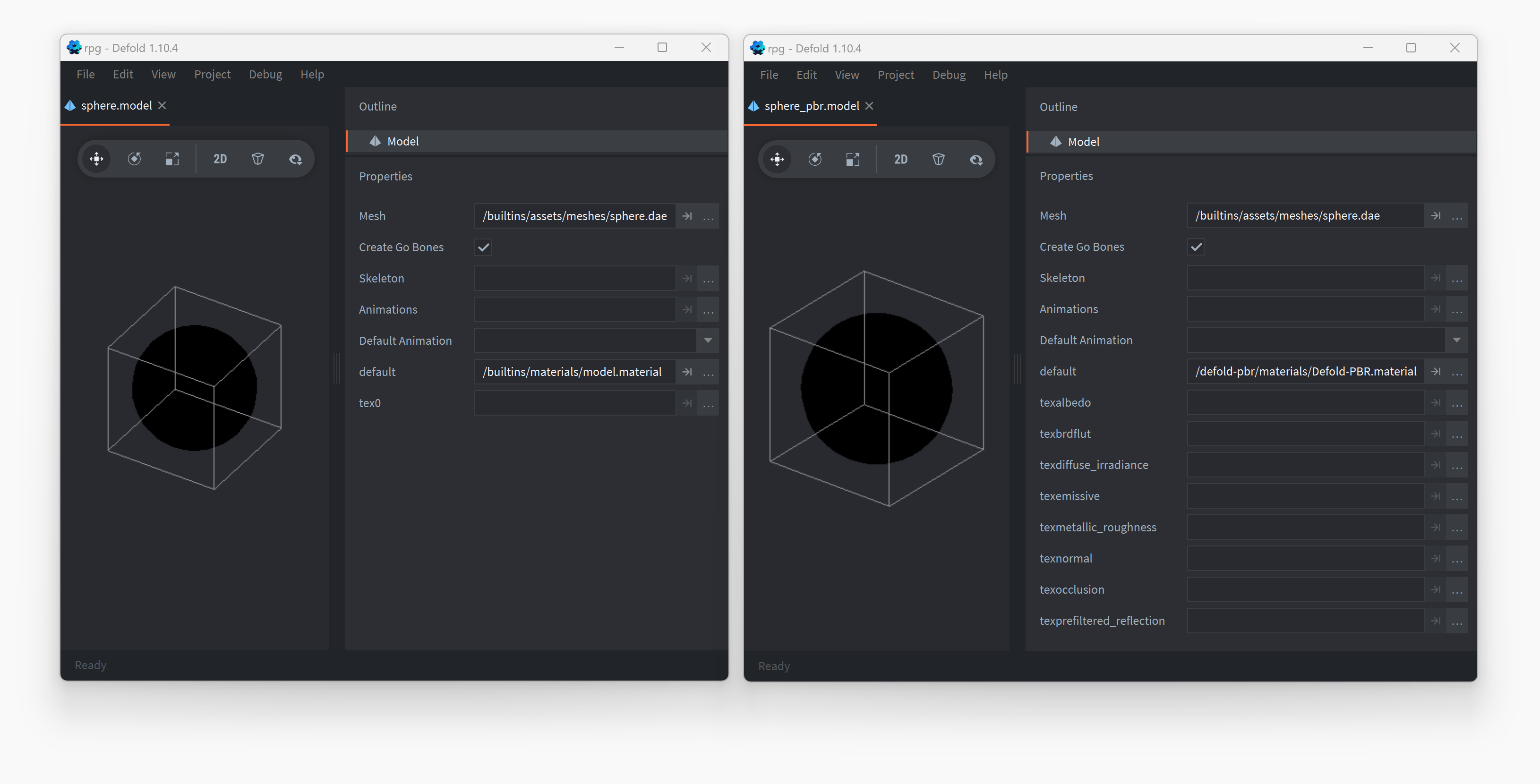Click the texnormal input field

click(x=1305, y=558)
